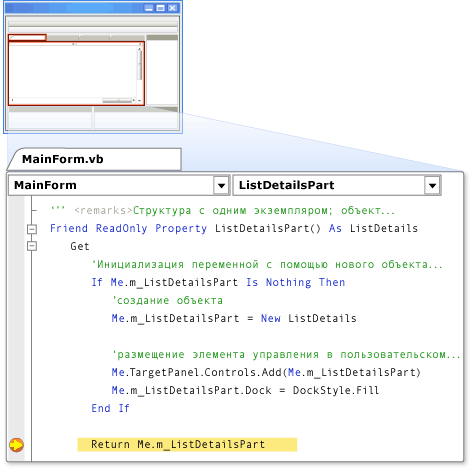474x472 pixels.
Task: Click the 'End If' line
Action: tap(110, 409)
